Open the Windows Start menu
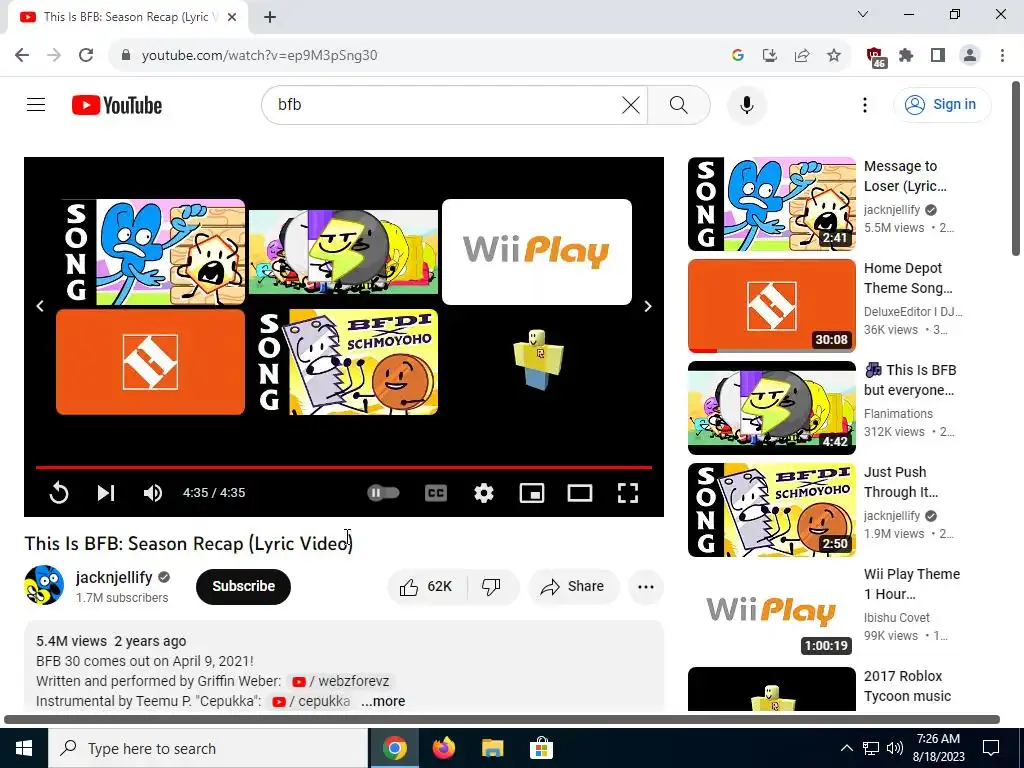Image resolution: width=1024 pixels, height=768 pixels. (x=24, y=748)
